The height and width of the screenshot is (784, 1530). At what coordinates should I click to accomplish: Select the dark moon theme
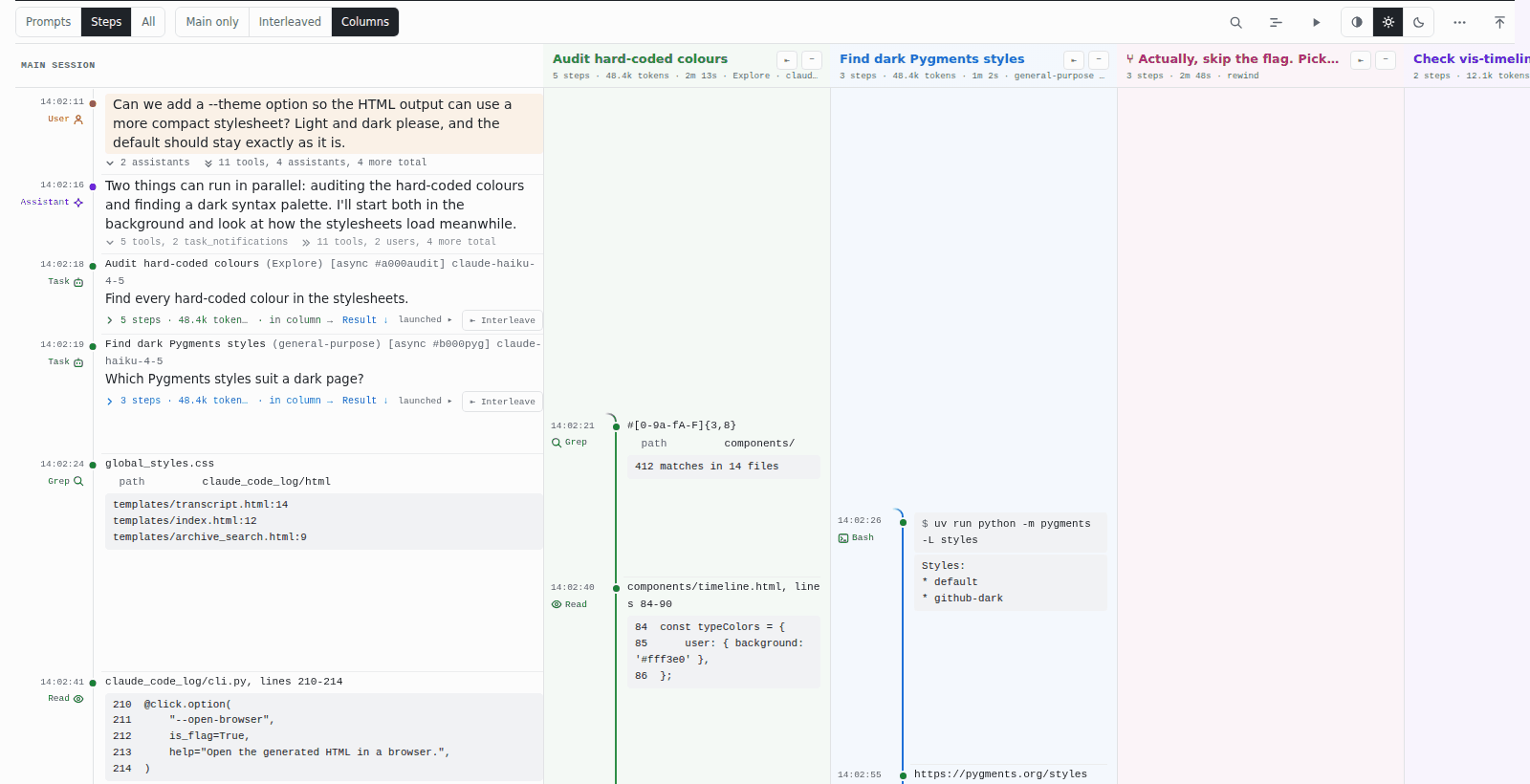pos(1419,22)
